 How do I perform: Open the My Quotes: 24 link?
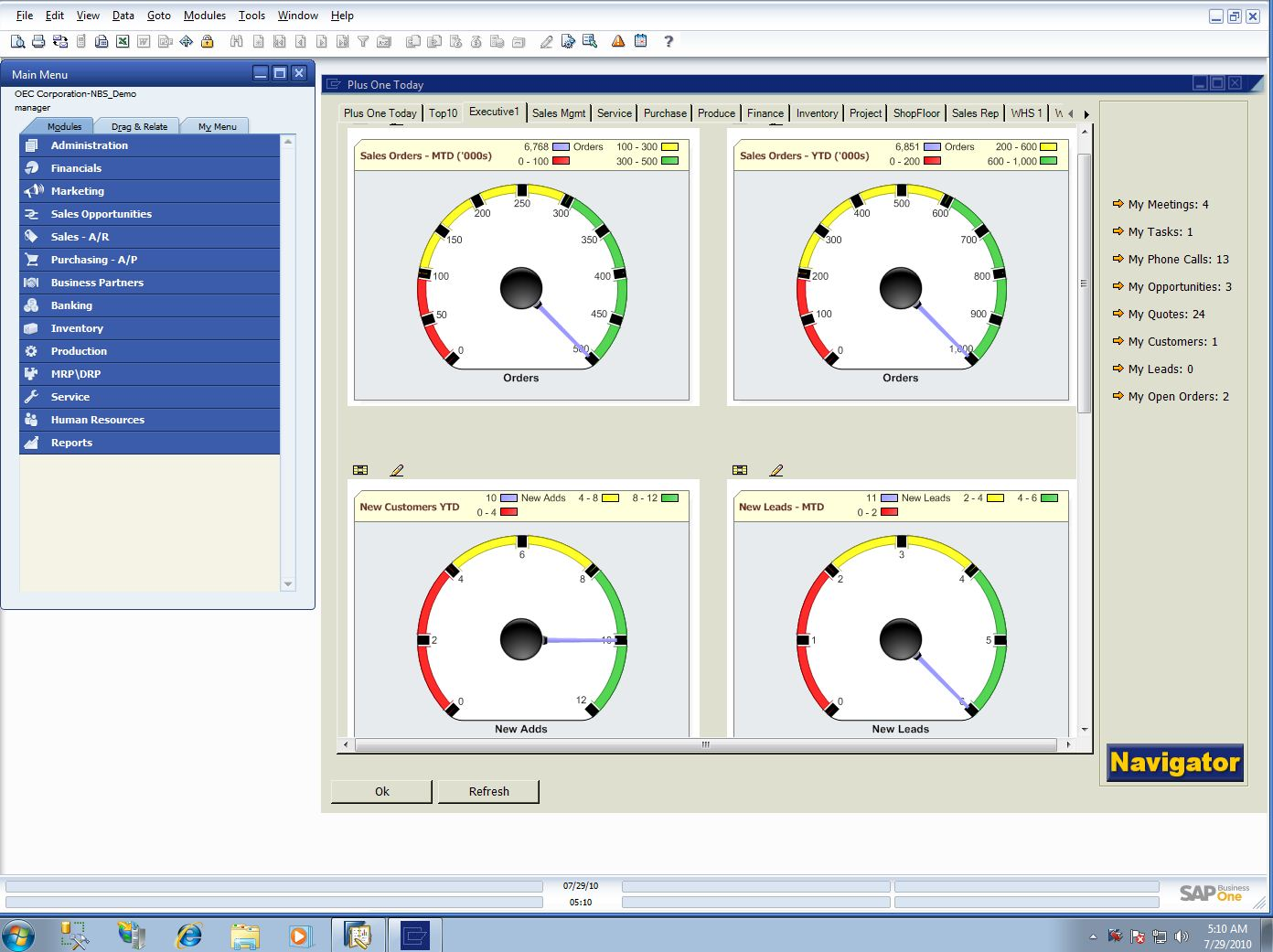click(1166, 314)
